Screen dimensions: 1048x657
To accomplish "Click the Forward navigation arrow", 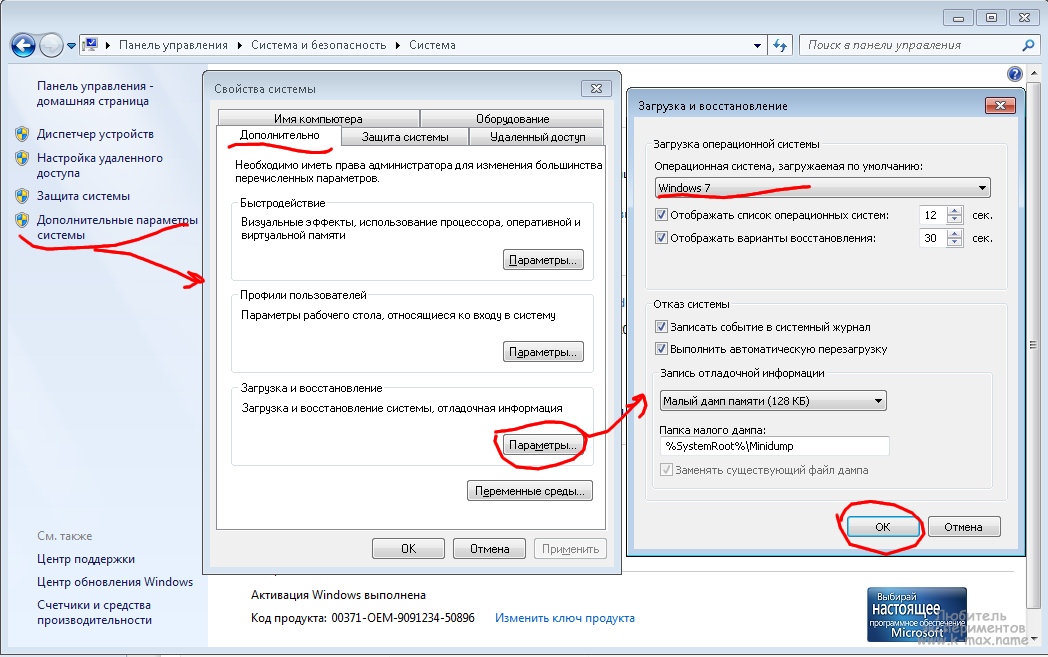I will tap(51, 45).
